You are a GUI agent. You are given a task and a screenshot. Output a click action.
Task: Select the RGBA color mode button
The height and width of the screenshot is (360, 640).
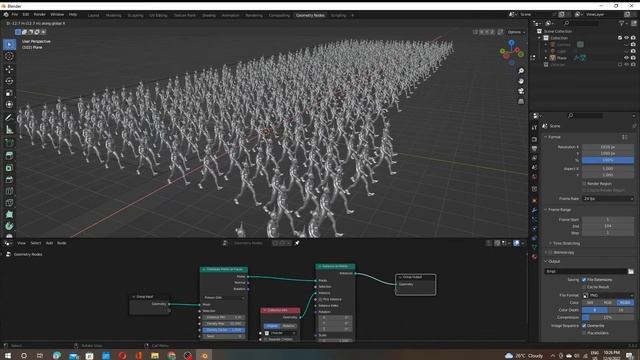pos(625,302)
